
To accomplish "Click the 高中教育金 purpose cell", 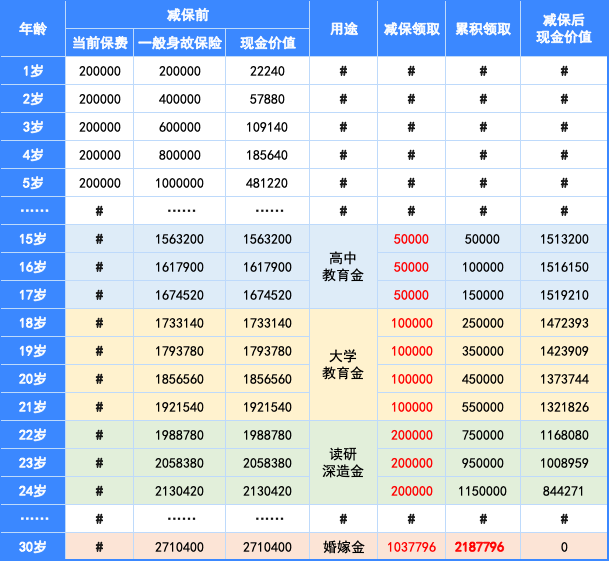I will click(343, 267).
